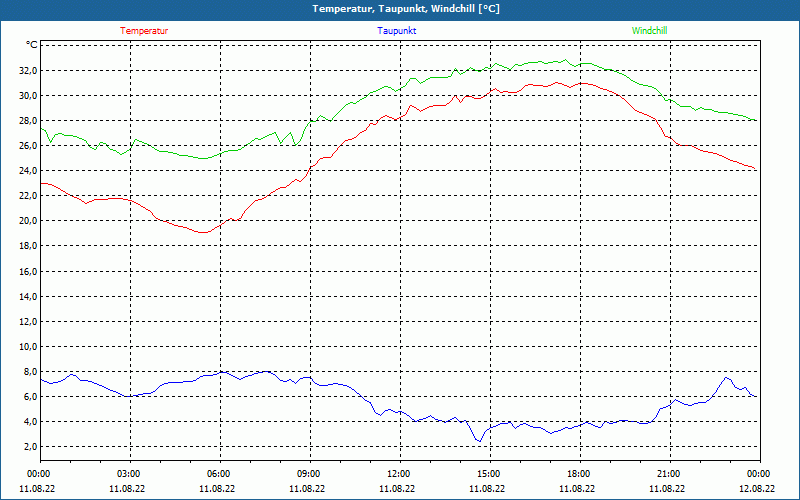Viewport: 800px width, 500px height.
Task: Click the 12,0 y-axis value
Action: pos(28,321)
